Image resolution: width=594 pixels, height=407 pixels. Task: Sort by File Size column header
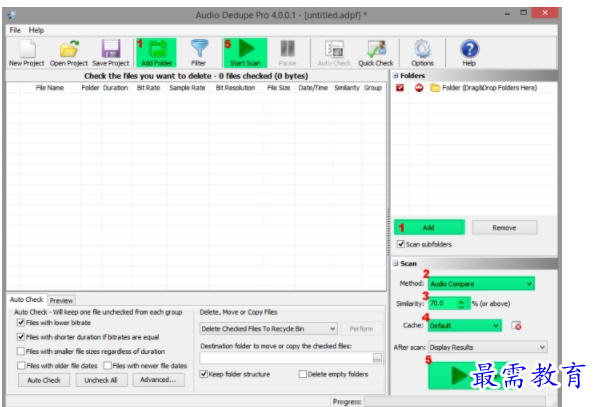(279, 88)
